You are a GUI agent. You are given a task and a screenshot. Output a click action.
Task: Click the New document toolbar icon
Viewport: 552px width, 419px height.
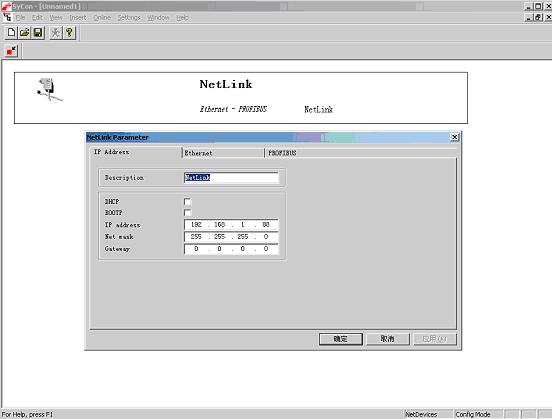tap(11, 33)
